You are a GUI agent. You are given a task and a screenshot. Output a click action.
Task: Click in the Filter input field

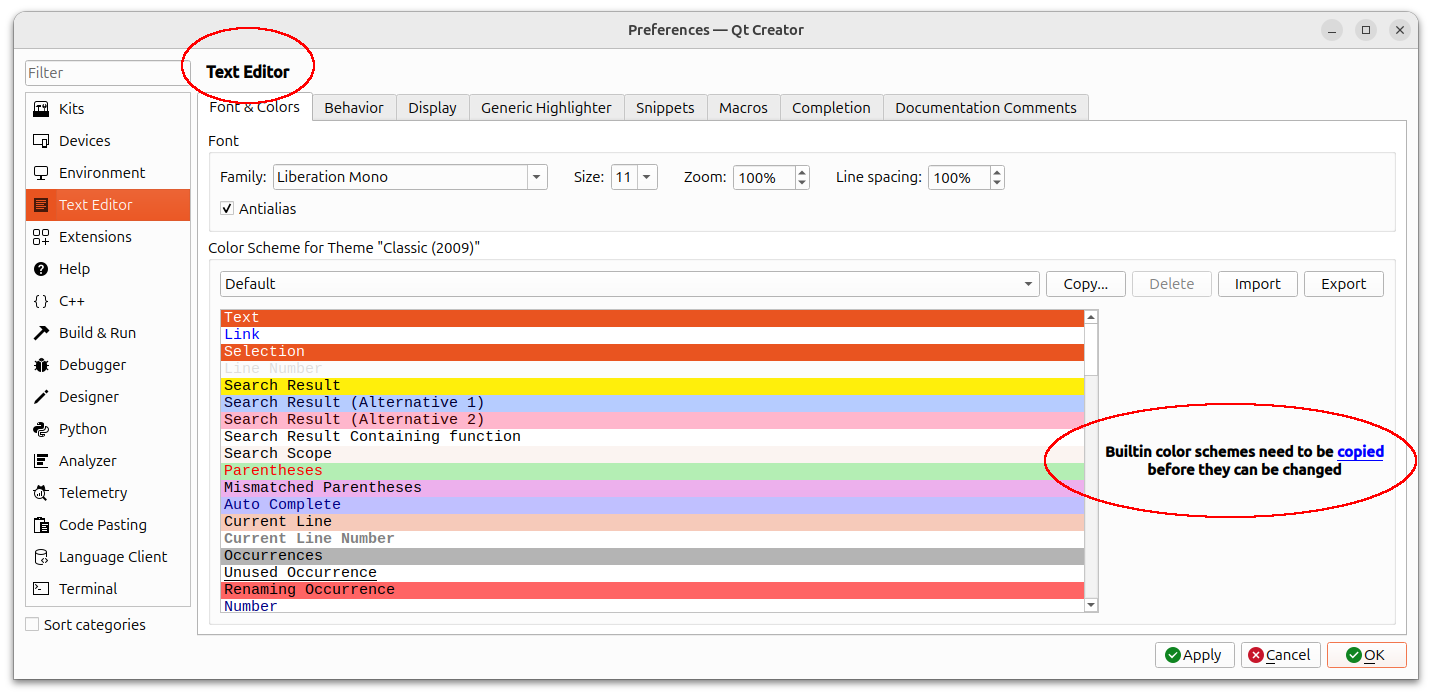pos(107,73)
